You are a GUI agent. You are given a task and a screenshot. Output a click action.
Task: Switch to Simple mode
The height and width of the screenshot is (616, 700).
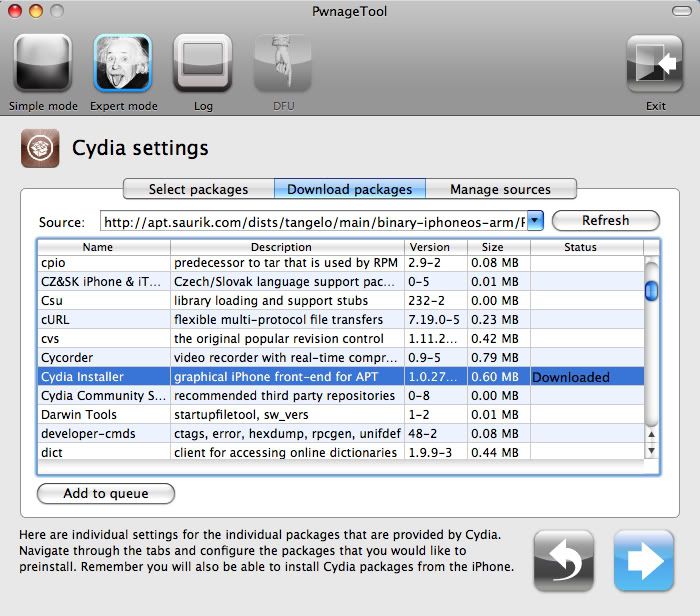(43, 63)
